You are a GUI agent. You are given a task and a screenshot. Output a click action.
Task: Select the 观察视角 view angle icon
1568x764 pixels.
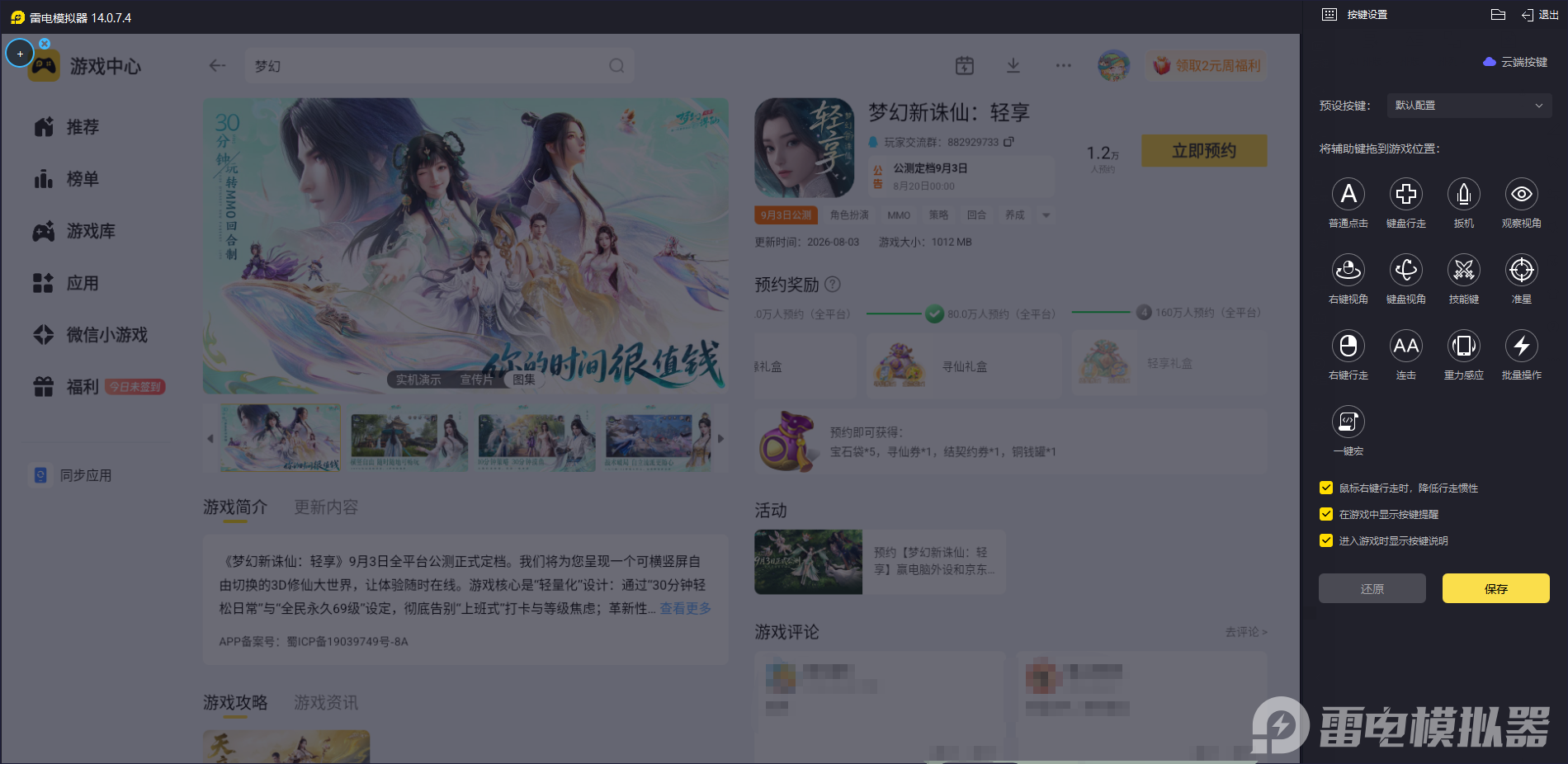[1522, 194]
